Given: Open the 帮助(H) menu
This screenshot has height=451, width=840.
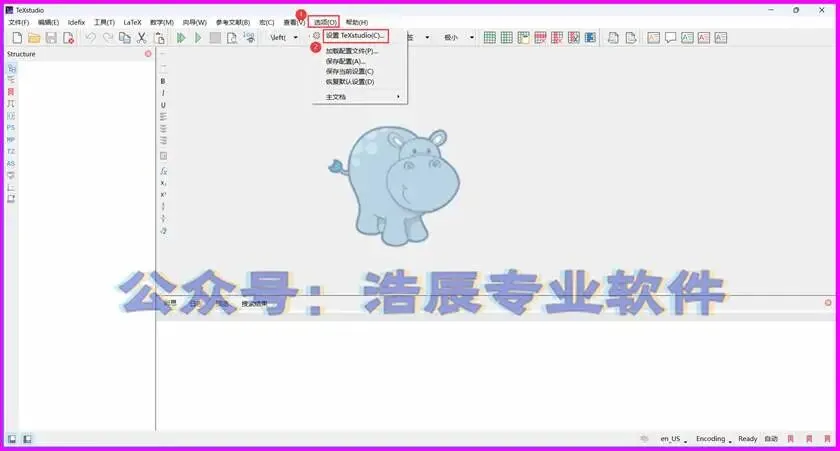Looking at the screenshot, I should click(x=357, y=22).
